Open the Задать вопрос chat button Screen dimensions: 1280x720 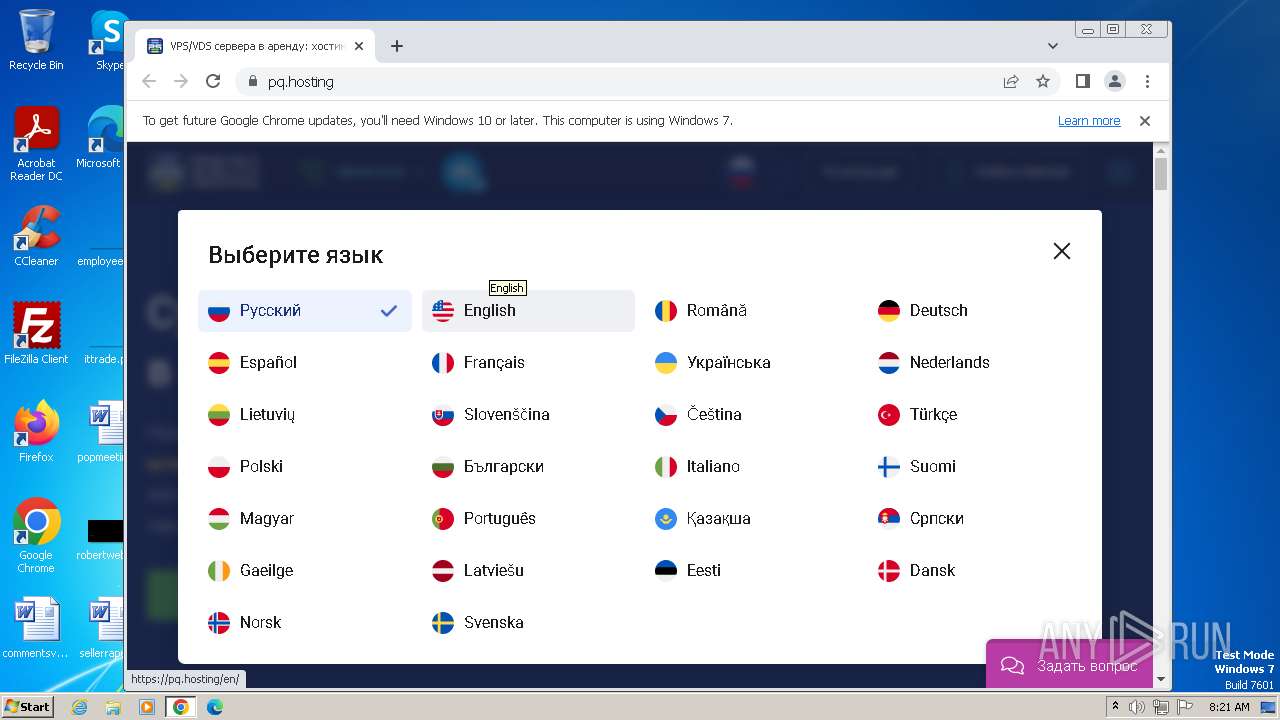coord(1069,664)
